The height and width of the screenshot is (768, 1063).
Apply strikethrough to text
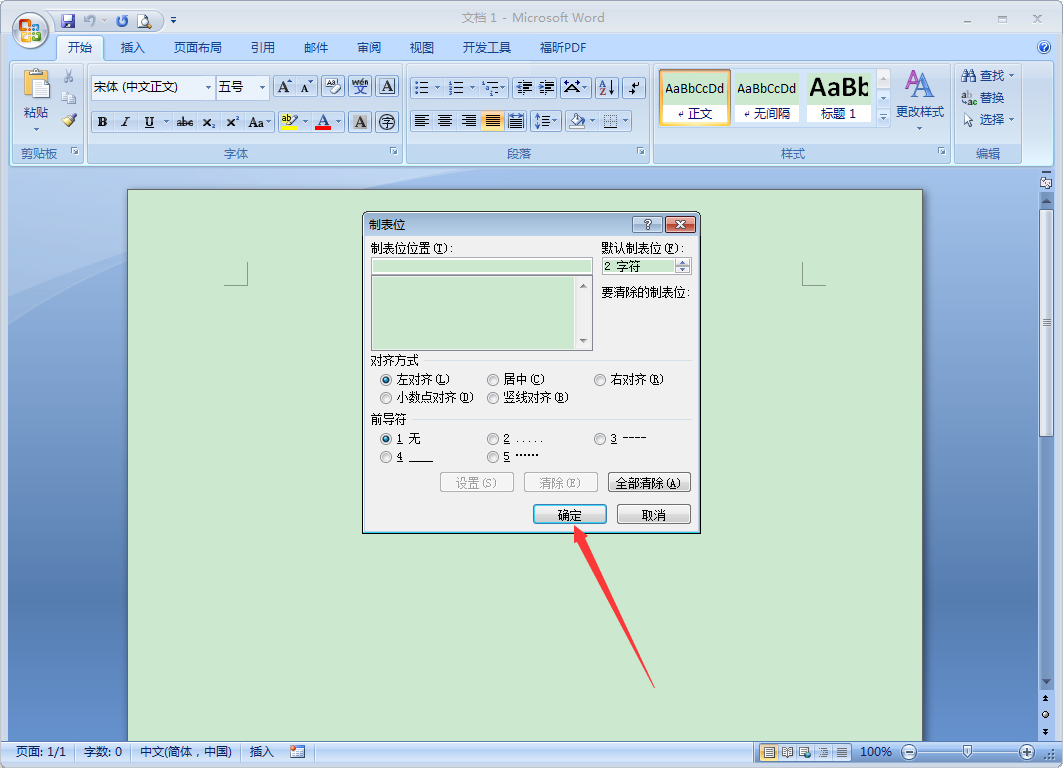tap(184, 121)
